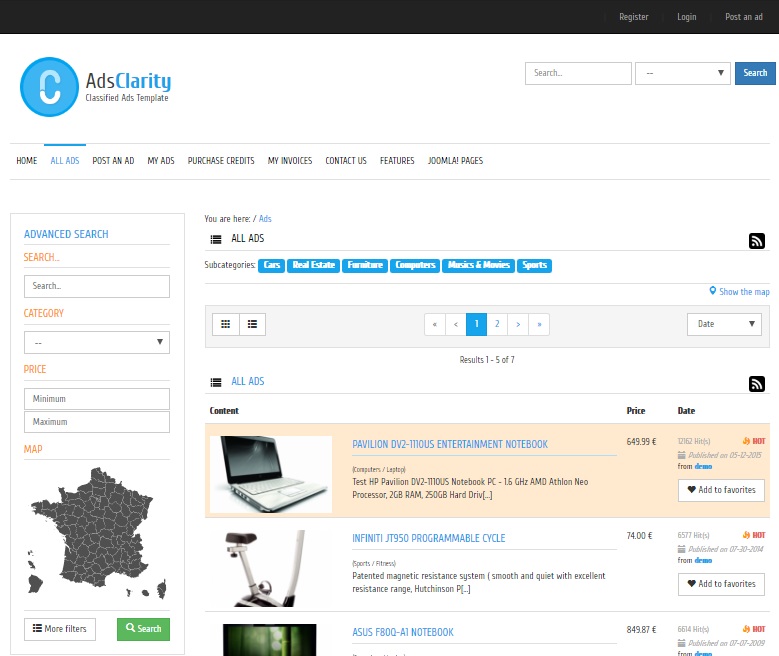The image size is (779, 656).
Task: Open Purchase Credits menu item
Action: tap(221, 161)
